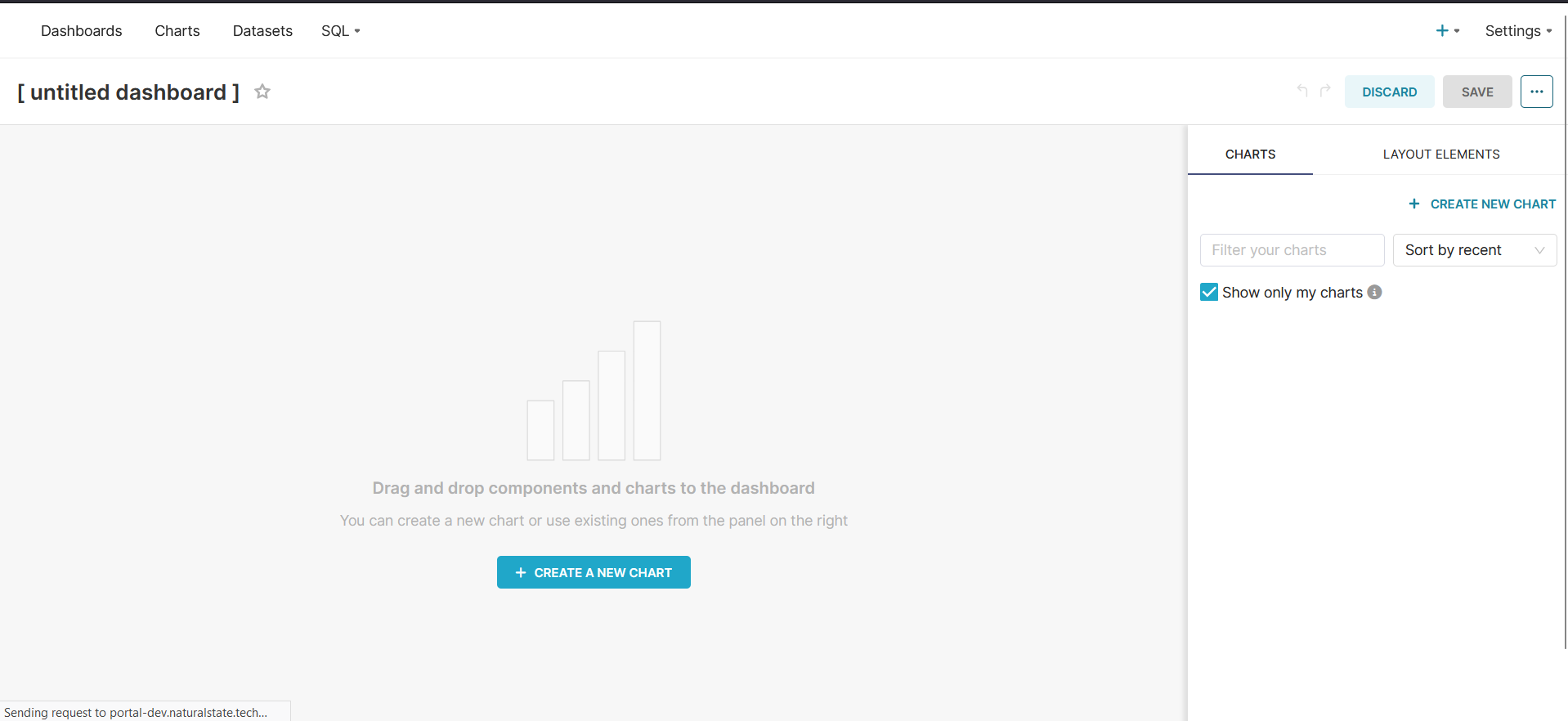Expand the Sort by recent dropdown
This screenshot has width=1568, height=721.
[x=1475, y=250]
